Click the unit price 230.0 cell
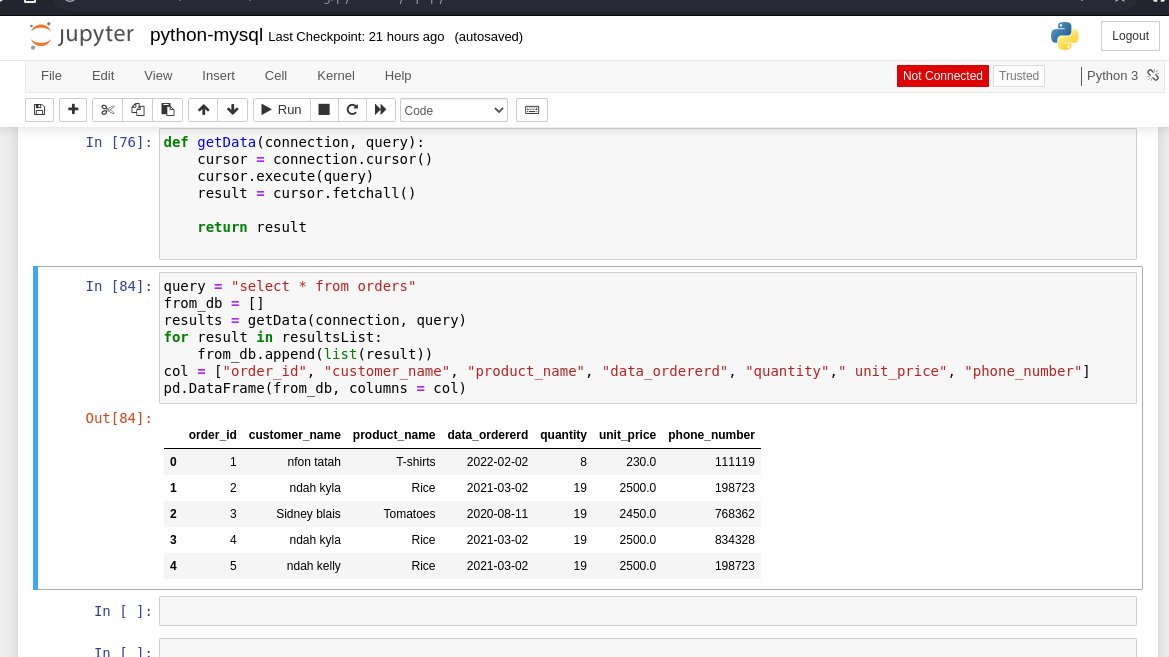Image resolution: width=1169 pixels, height=657 pixels. tap(641, 462)
